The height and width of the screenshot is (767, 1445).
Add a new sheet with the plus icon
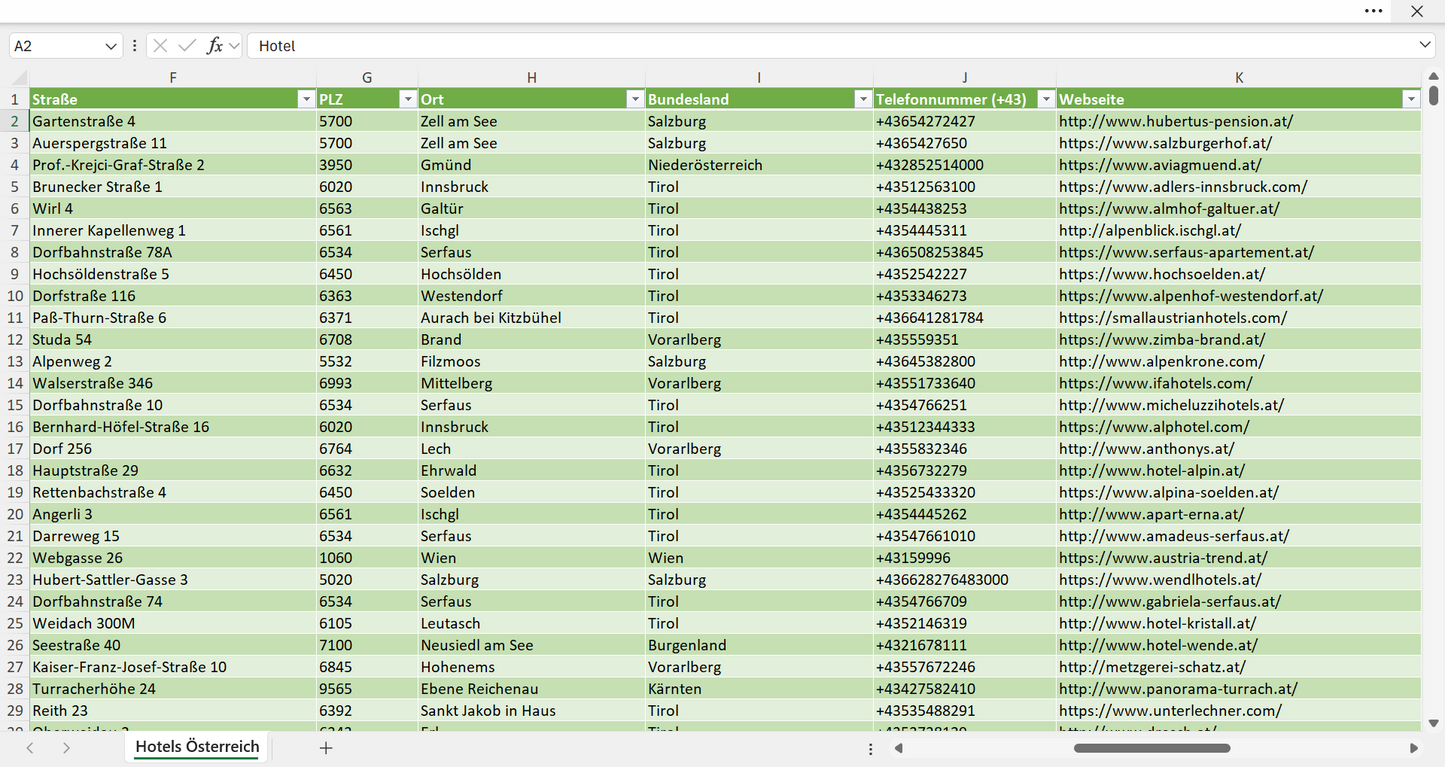click(325, 747)
